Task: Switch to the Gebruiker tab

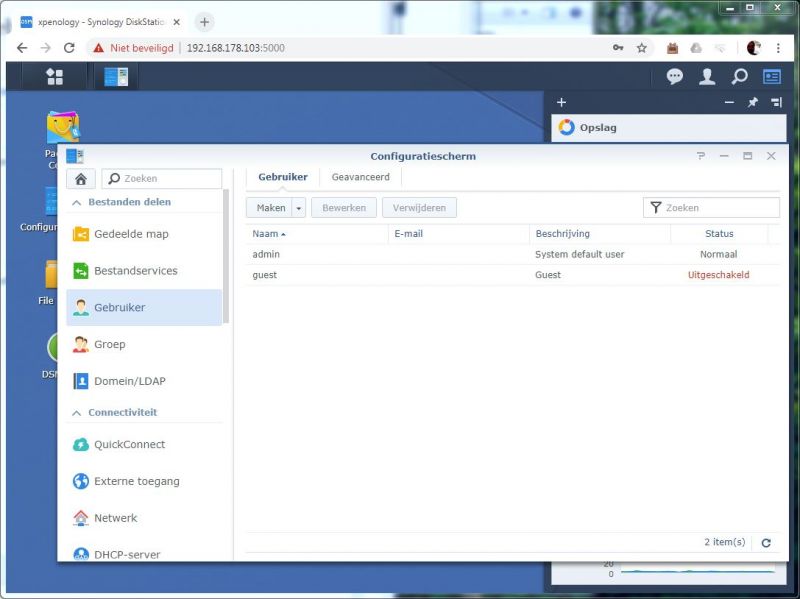Action: pos(283,177)
